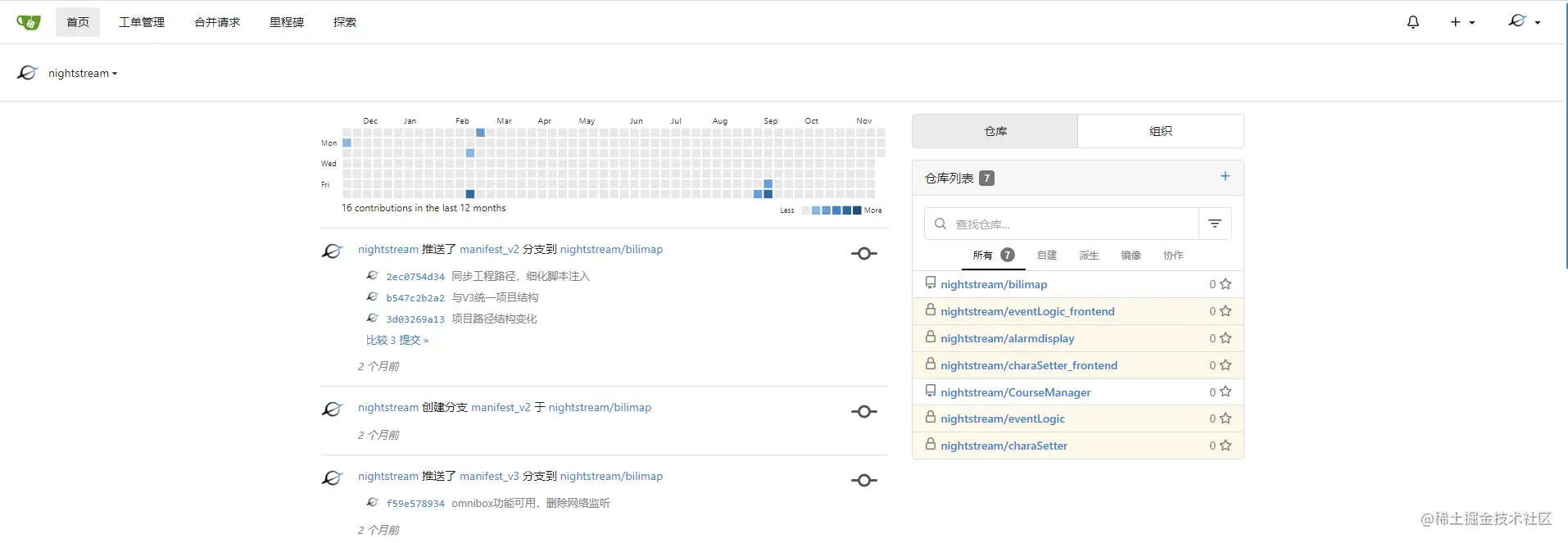Open the notifications bell icon
Screen dimensions: 1568x543
click(x=1412, y=22)
